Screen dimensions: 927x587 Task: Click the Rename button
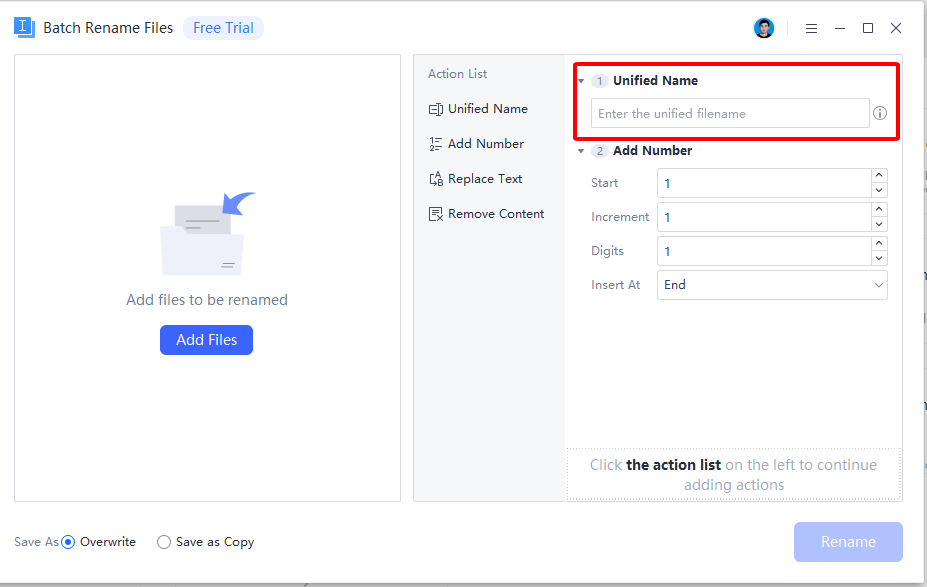click(x=847, y=541)
